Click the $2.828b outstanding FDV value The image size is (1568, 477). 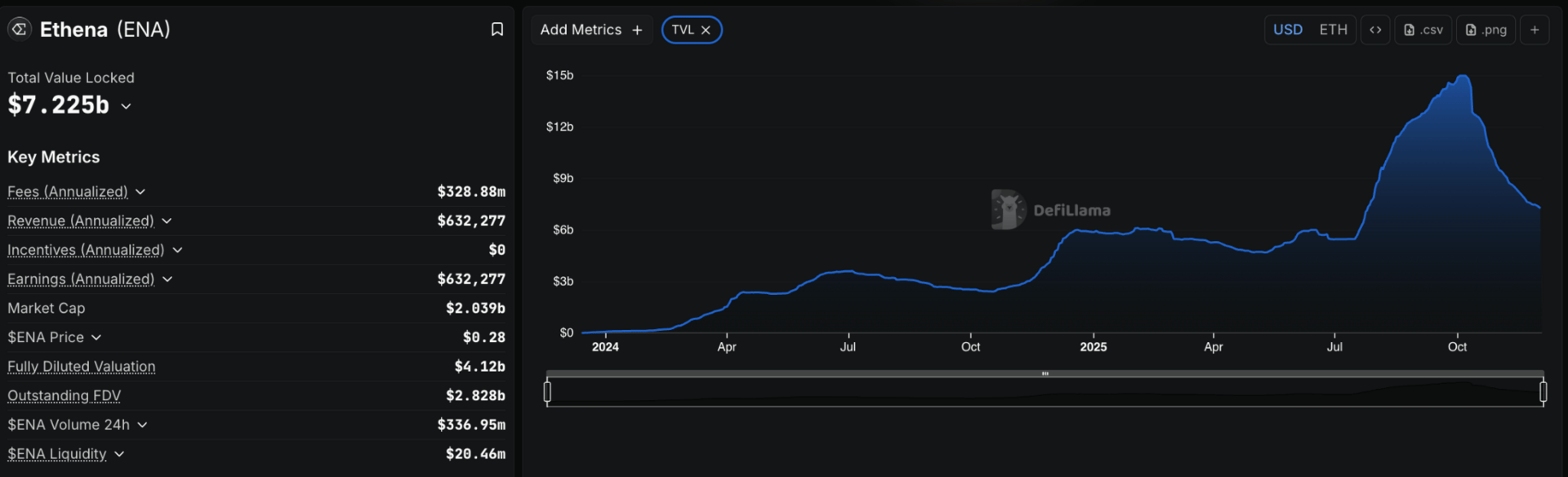pyautogui.click(x=475, y=396)
